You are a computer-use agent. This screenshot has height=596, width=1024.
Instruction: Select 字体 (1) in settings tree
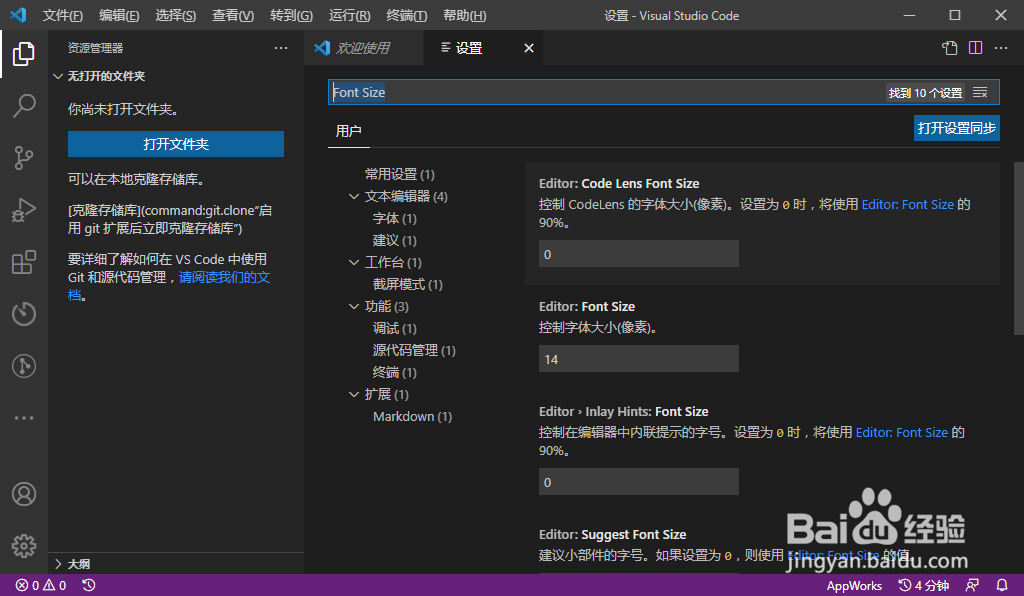[394, 218]
